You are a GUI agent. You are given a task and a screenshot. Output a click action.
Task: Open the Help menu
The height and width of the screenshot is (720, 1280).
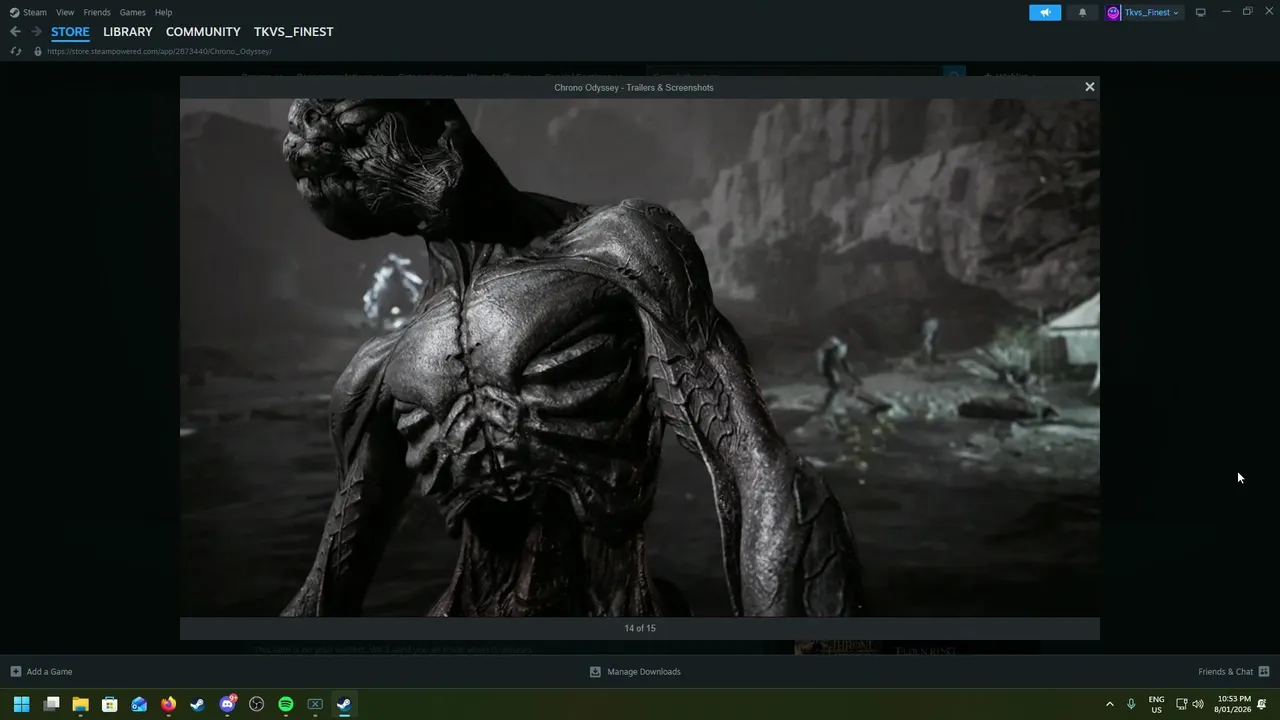[x=163, y=12]
